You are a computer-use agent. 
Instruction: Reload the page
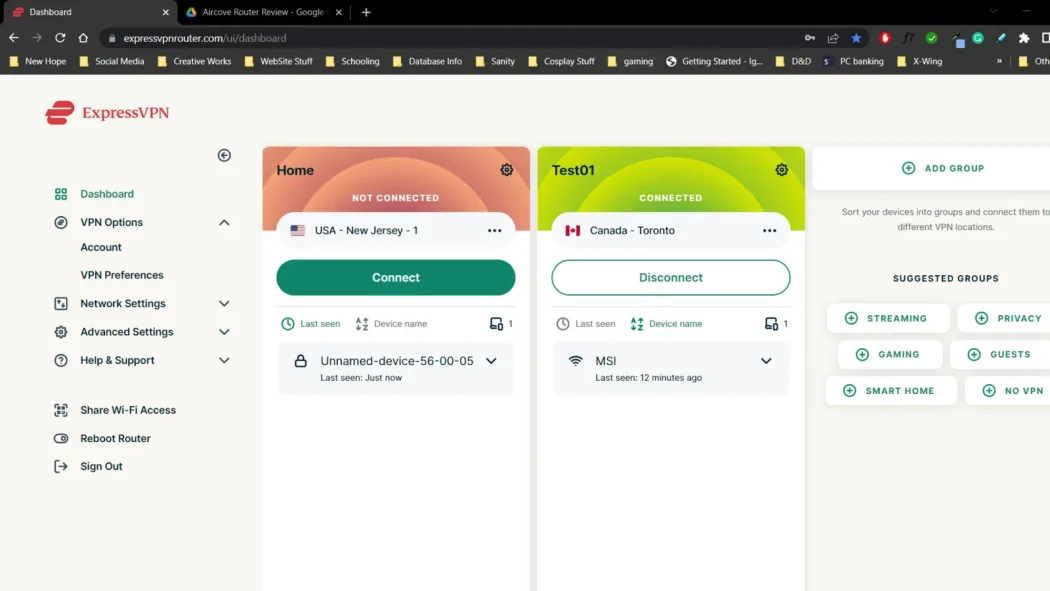tap(60, 38)
